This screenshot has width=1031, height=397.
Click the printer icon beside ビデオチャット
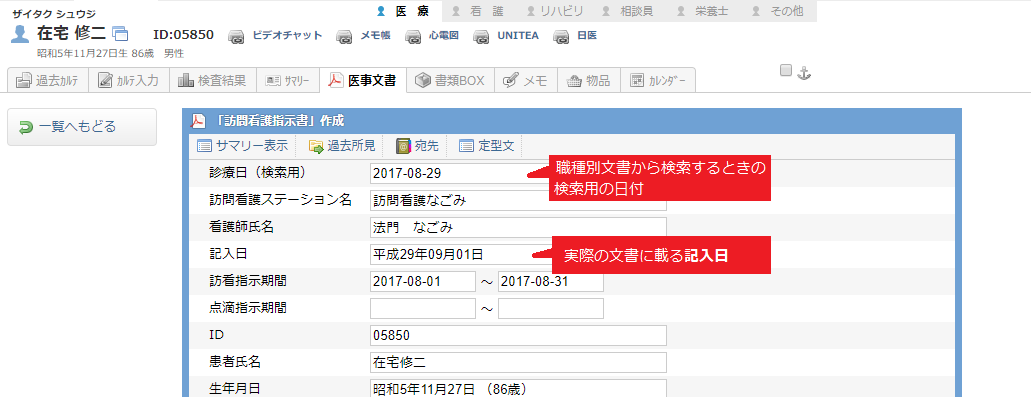[237, 36]
